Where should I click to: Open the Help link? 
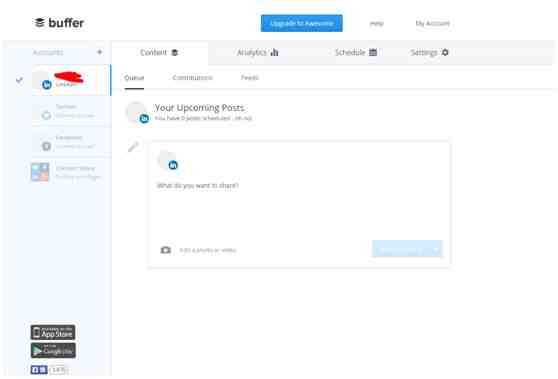click(x=377, y=23)
